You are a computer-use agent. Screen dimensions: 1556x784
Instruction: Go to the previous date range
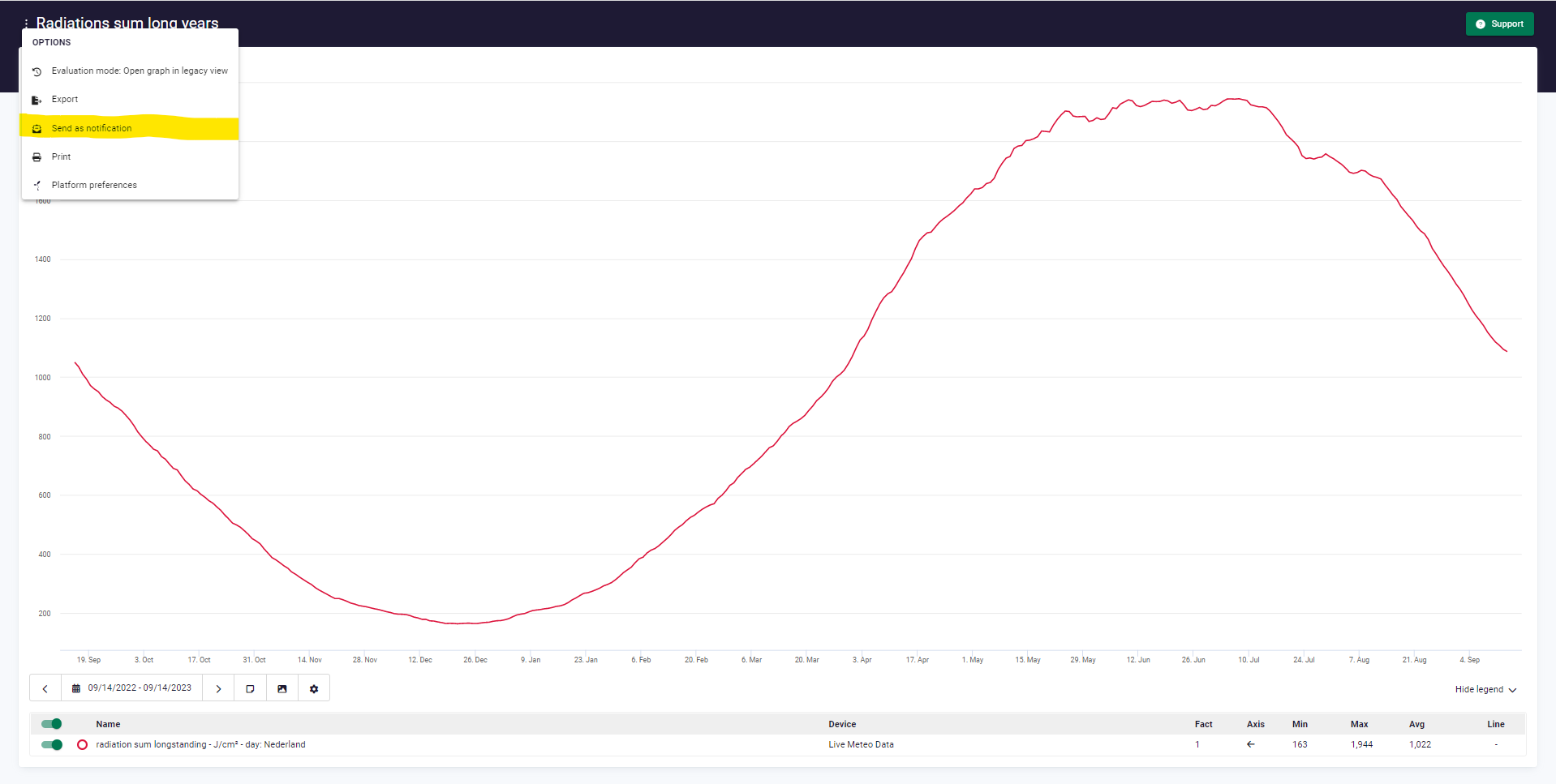45,688
